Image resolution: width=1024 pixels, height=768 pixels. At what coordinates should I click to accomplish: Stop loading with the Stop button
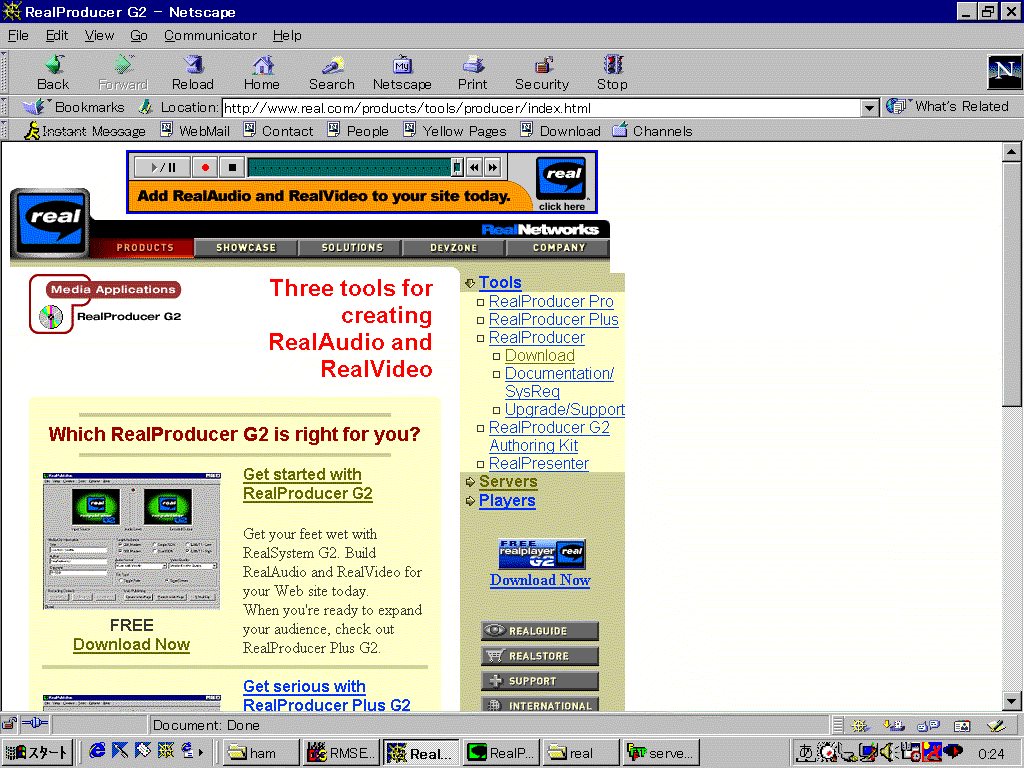612,72
